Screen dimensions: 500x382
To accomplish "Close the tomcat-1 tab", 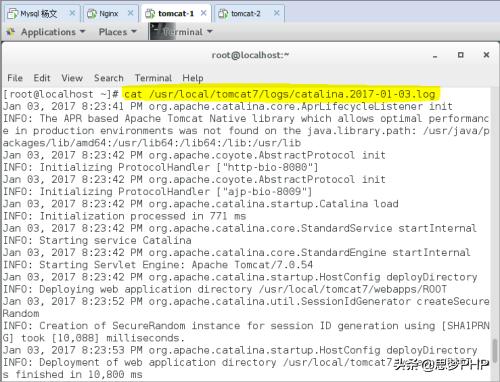I will click(x=203, y=13).
